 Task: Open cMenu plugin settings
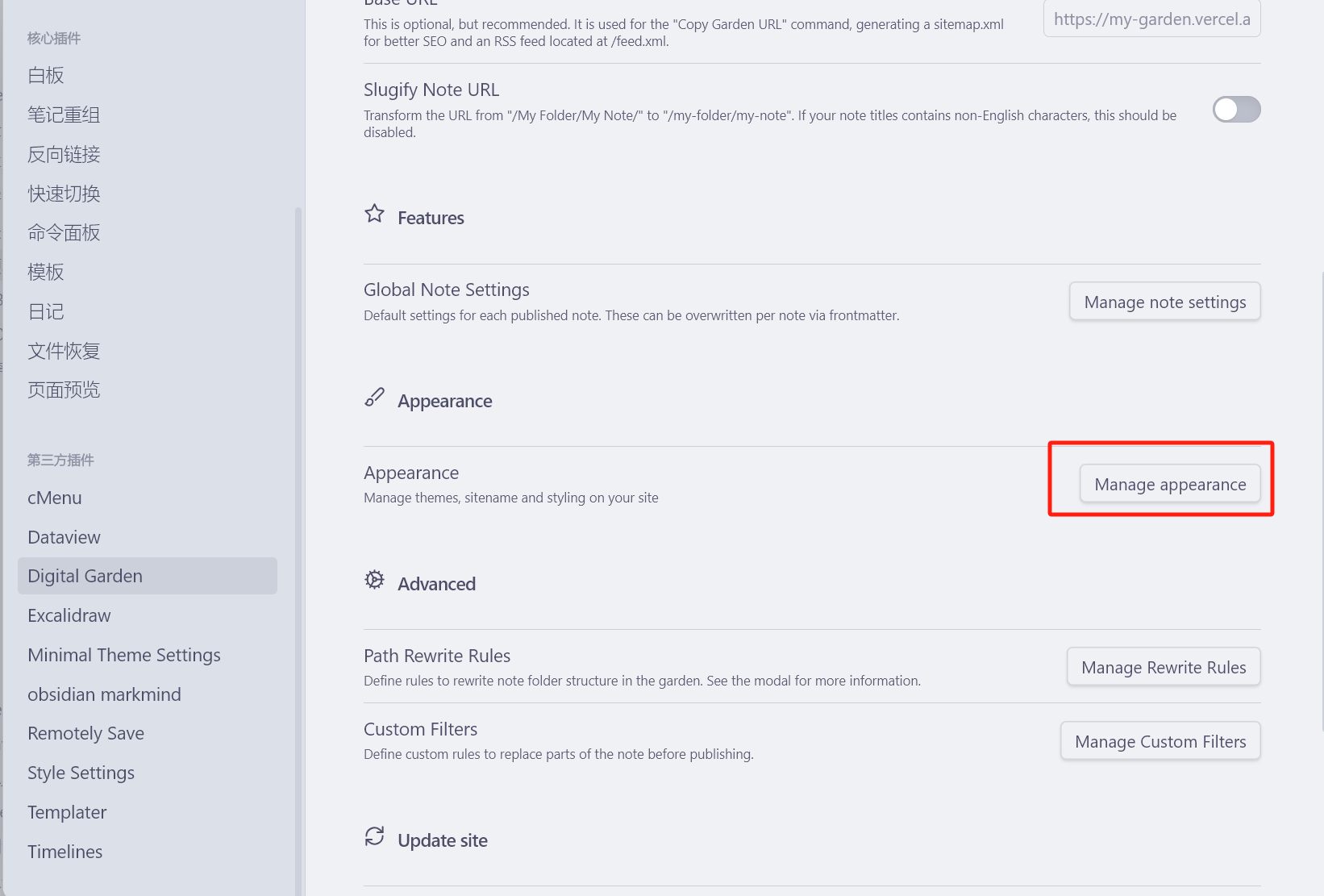pos(55,498)
